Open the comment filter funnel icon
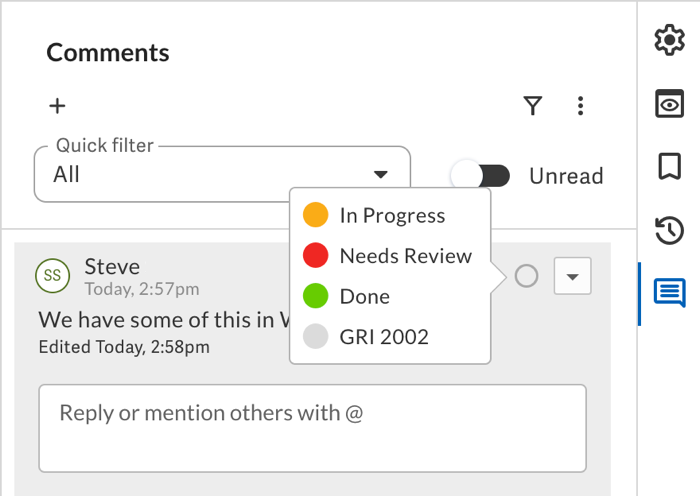This screenshot has height=496, width=700. [533, 106]
